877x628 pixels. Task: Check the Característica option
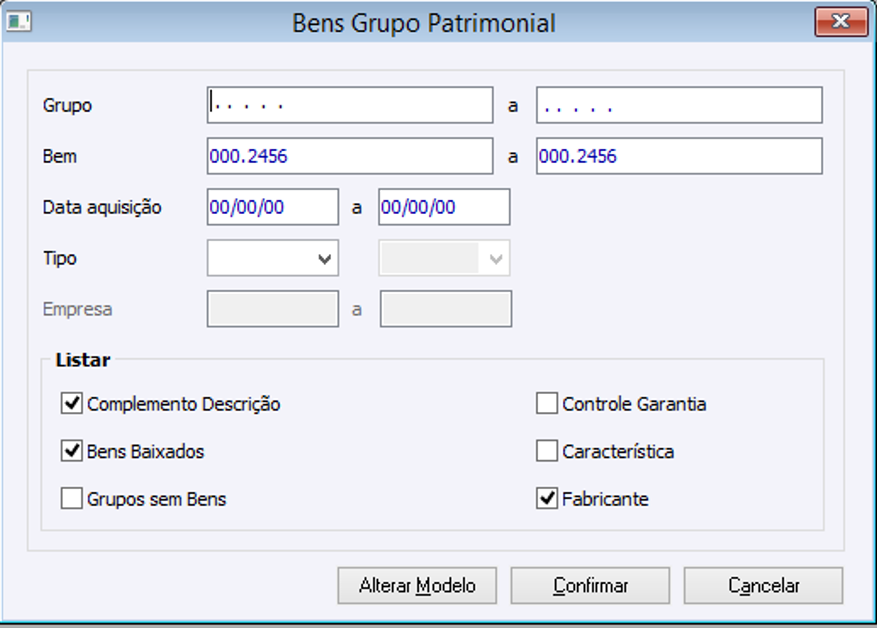[547, 451]
